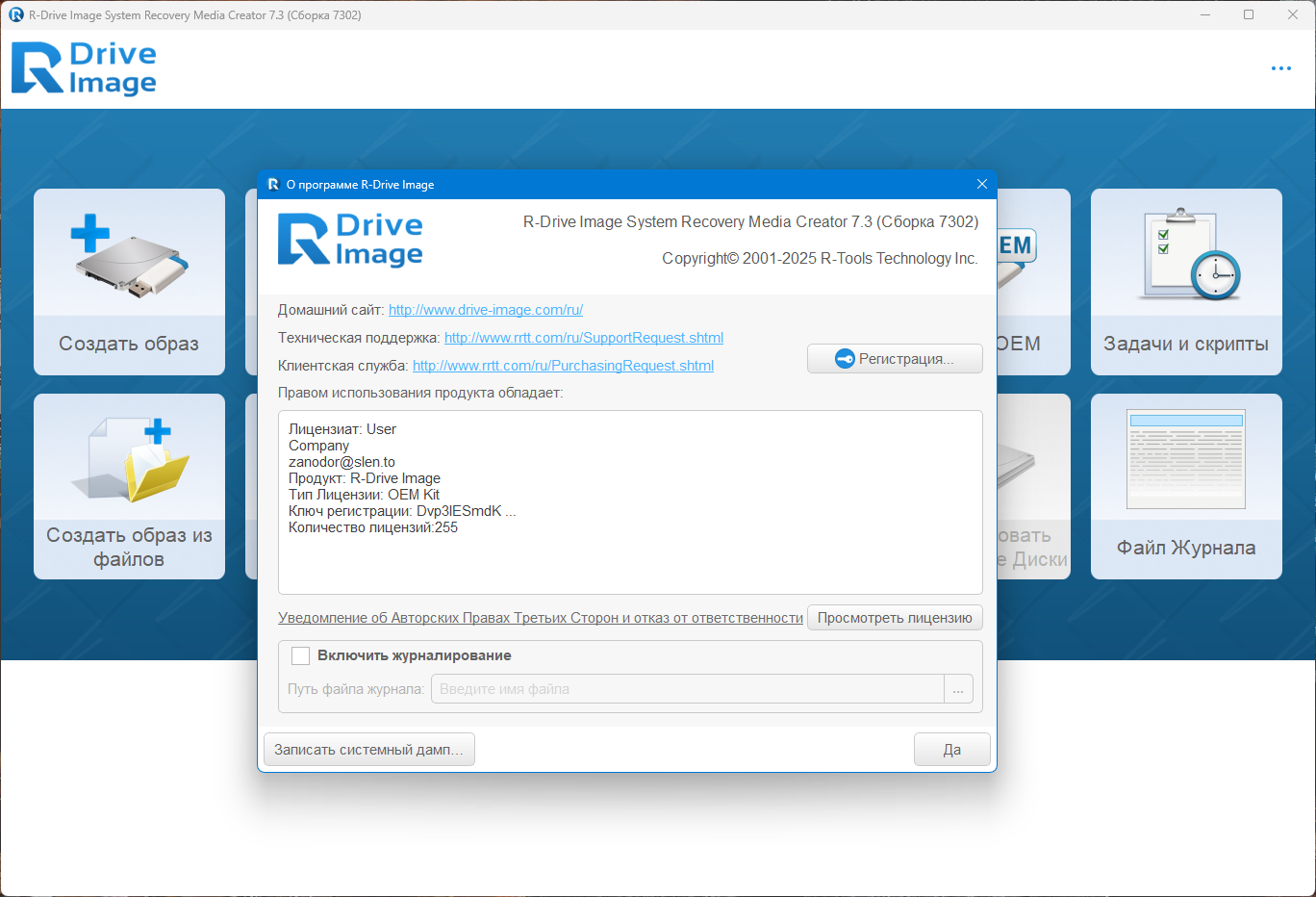Open the Создать образ tile
1316x897 pixels.
(129, 282)
